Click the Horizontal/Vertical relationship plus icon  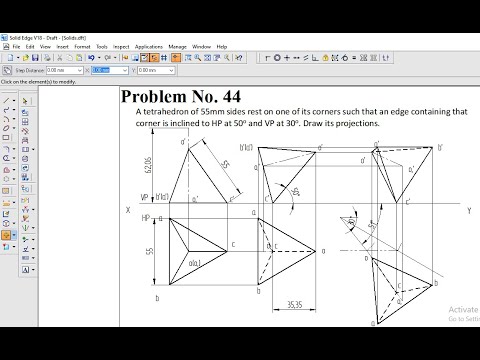(287, 58)
